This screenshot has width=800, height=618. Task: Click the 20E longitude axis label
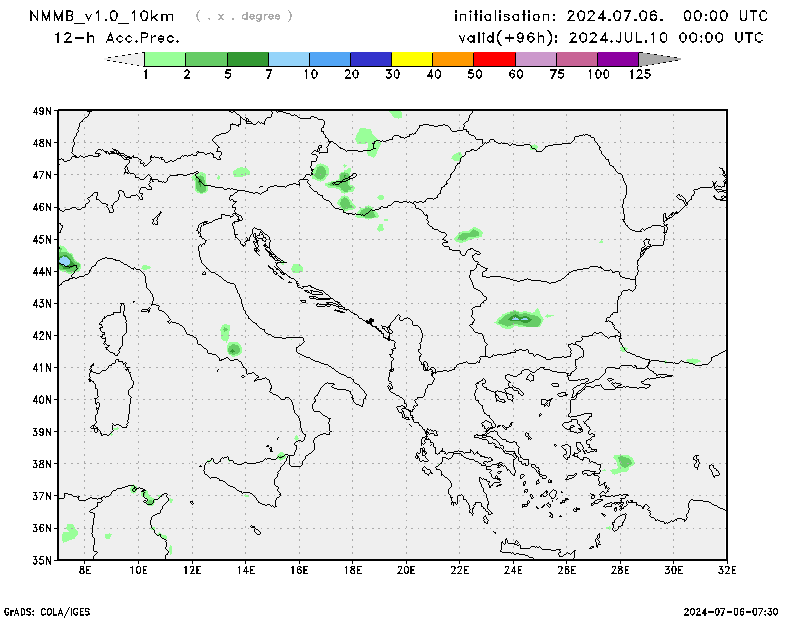(406, 570)
